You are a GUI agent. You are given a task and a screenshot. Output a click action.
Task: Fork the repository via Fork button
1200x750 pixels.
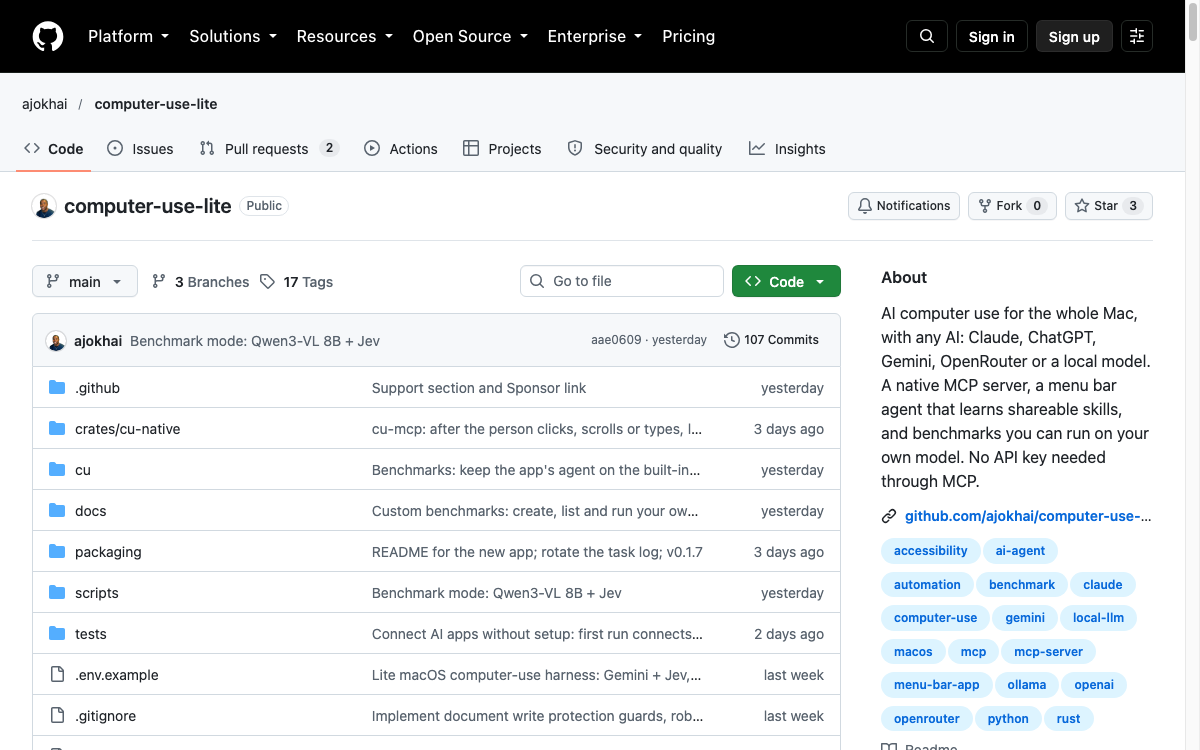pyautogui.click(x=1012, y=206)
